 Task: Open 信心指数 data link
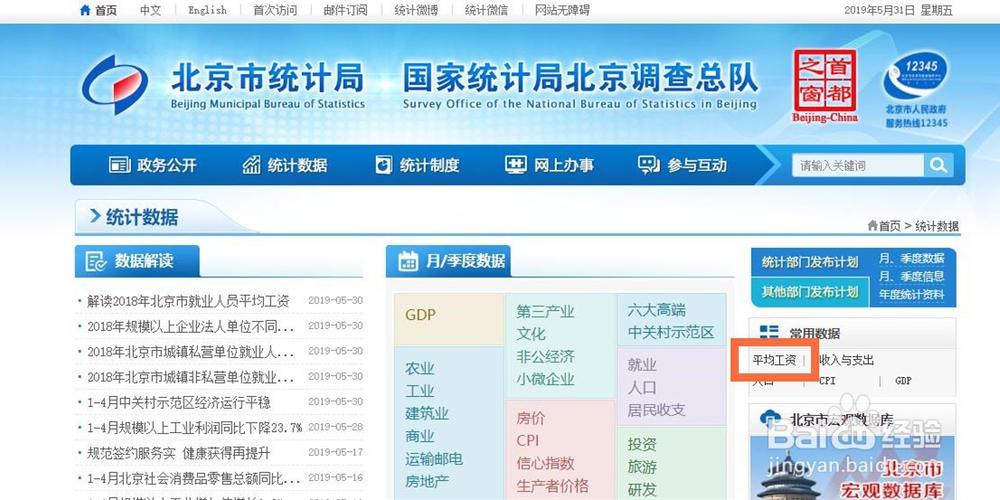click(545, 463)
